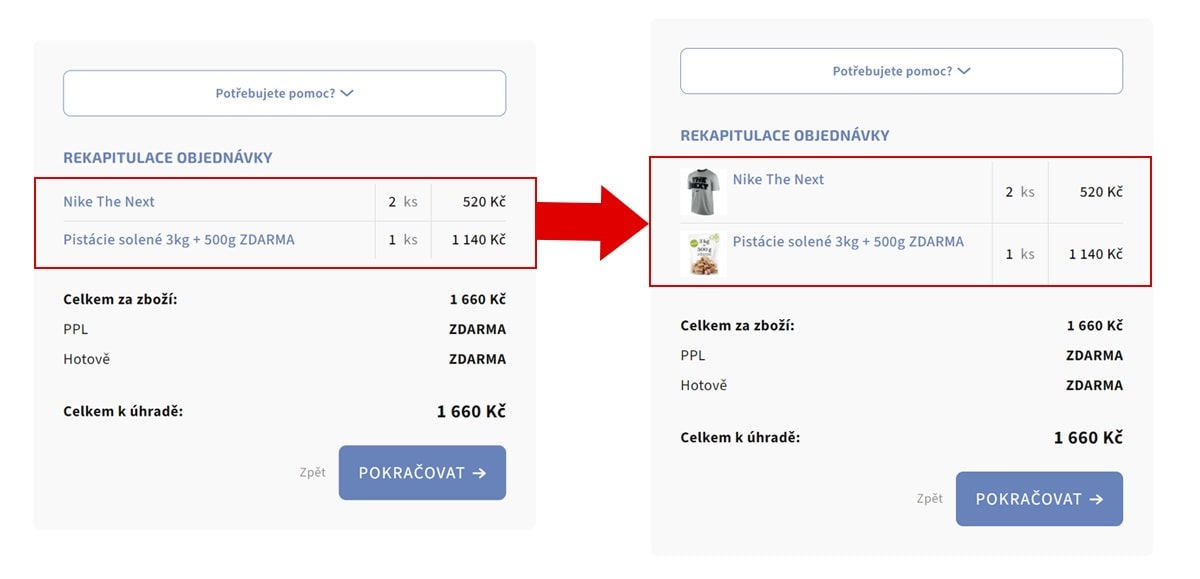This screenshot has height=579, width=1200.
Task: Click the arrow icon on right POKRAČOVAT button
Action: pyautogui.click(x=1097, y=499)
